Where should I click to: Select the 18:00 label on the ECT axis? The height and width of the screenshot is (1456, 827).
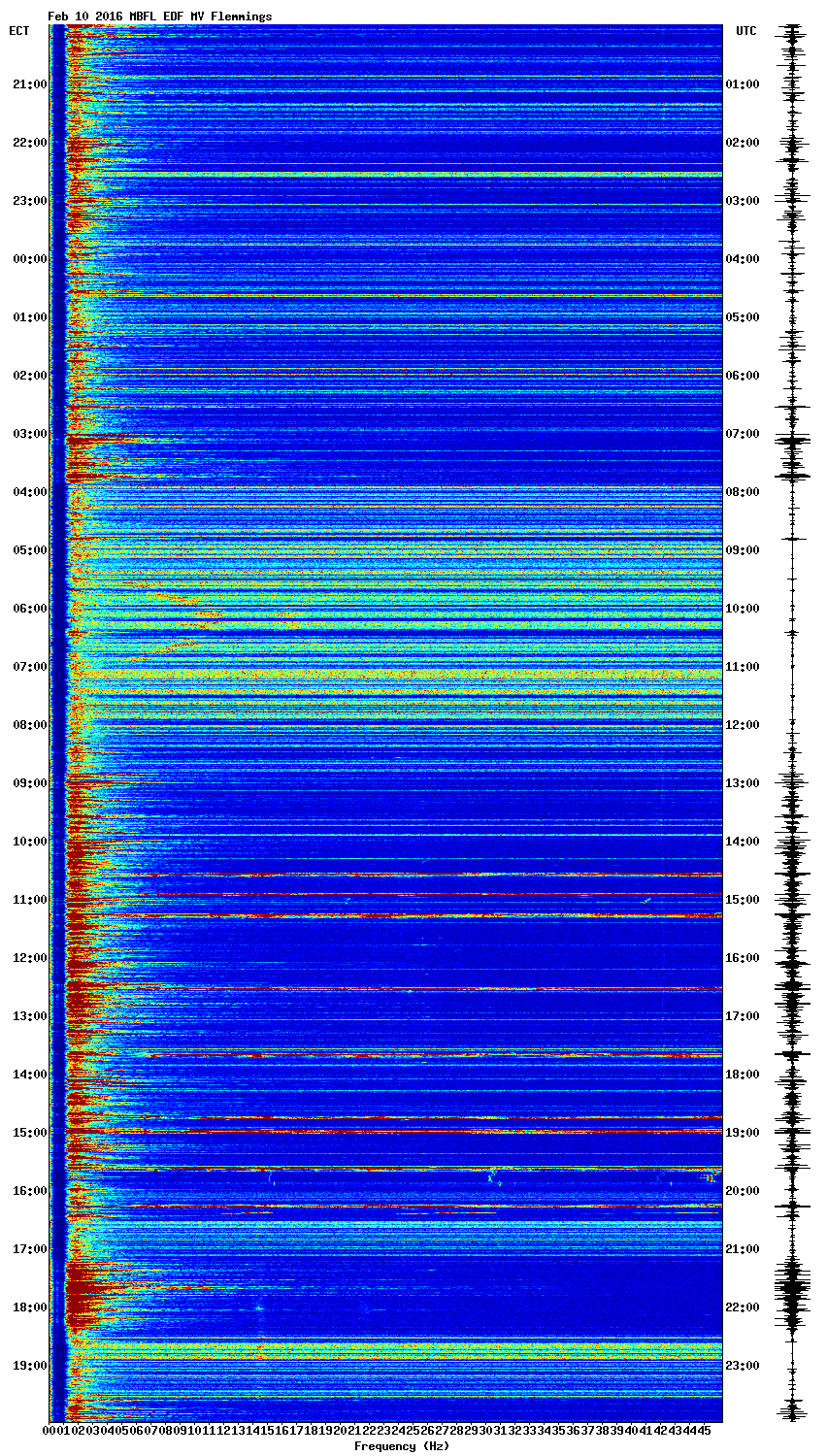pos(30,1307)
